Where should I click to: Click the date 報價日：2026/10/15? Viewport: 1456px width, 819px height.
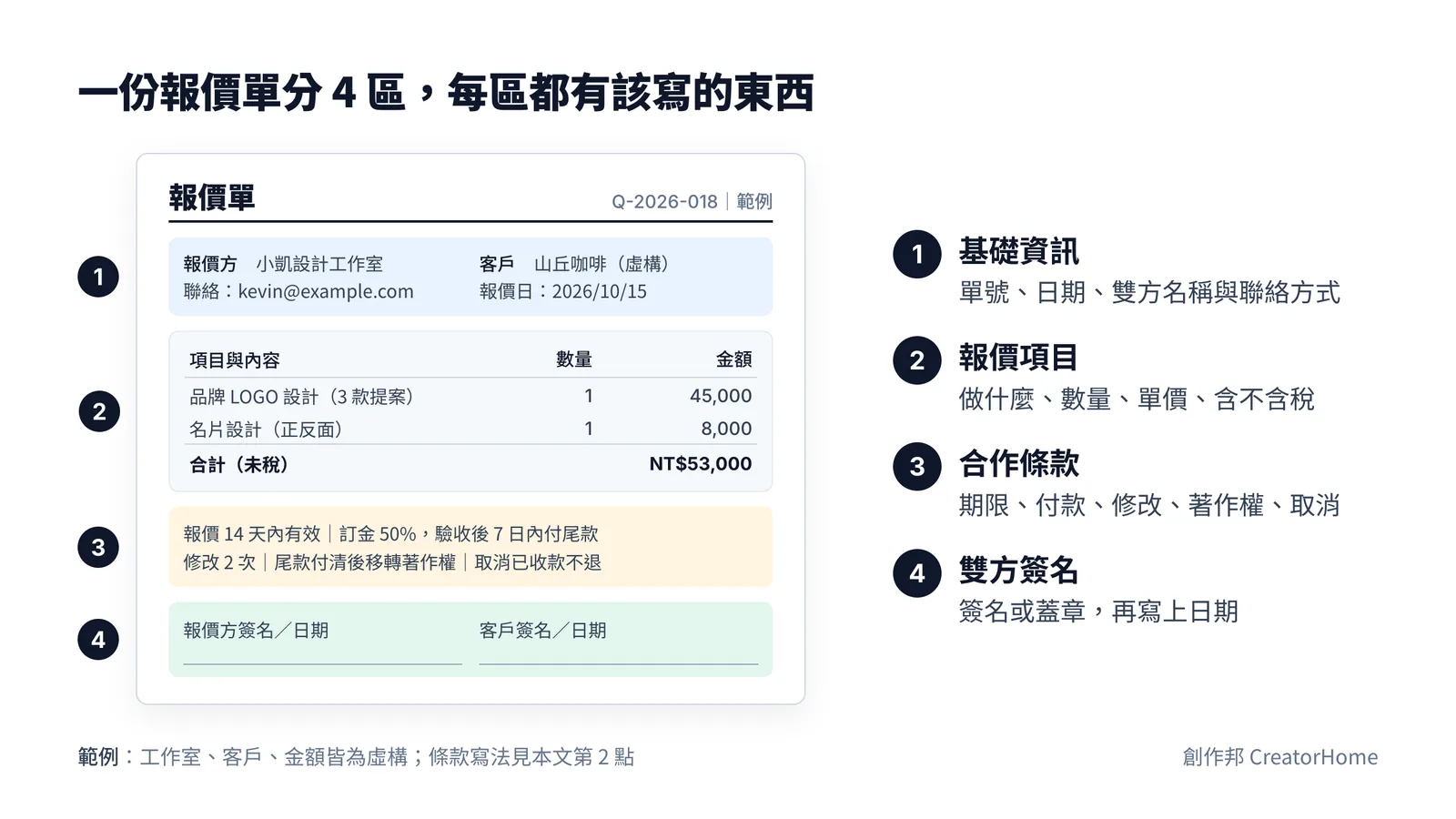tap(563, 291)
